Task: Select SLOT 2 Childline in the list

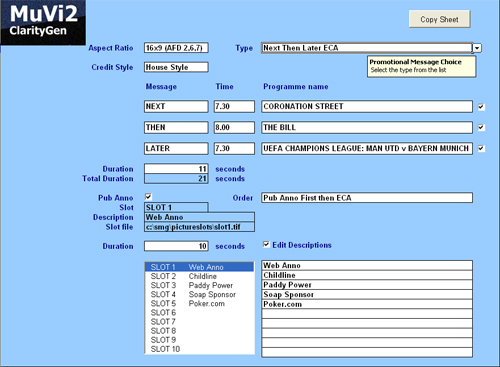Action: pos(199,276)
